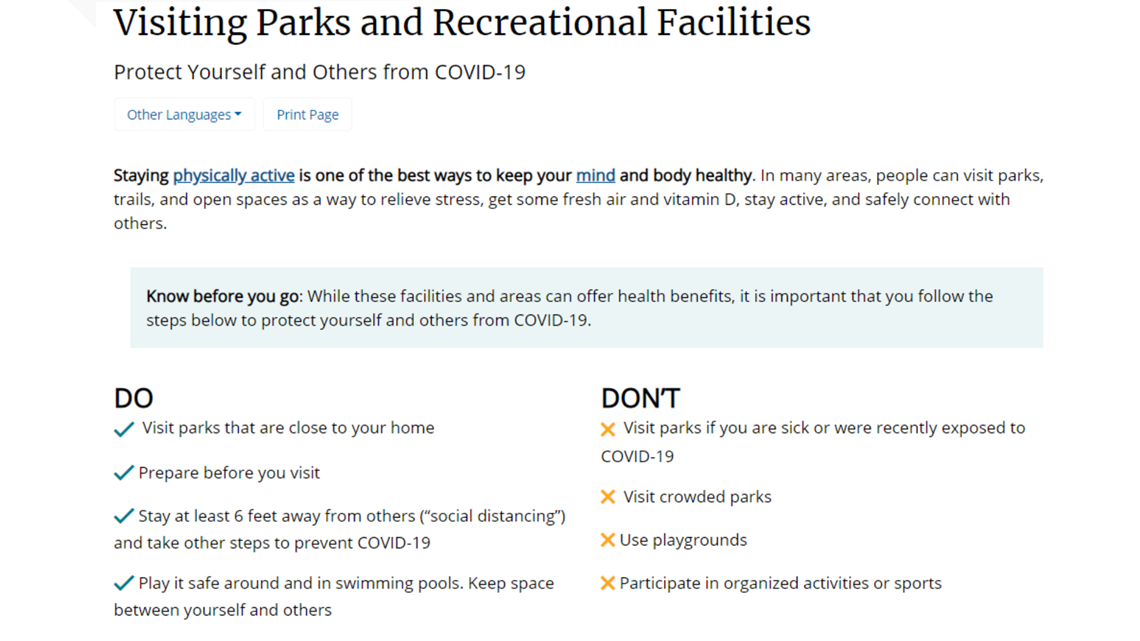Click the DO section heading

tap(133, 398)
